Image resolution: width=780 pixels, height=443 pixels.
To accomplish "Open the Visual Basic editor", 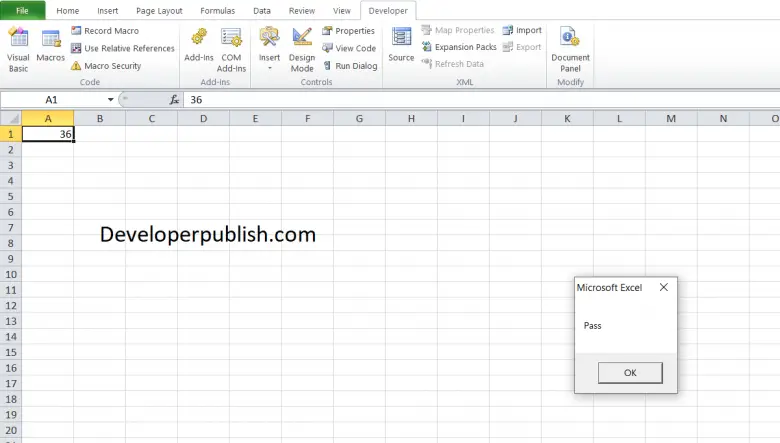I will tap(18, 48).
